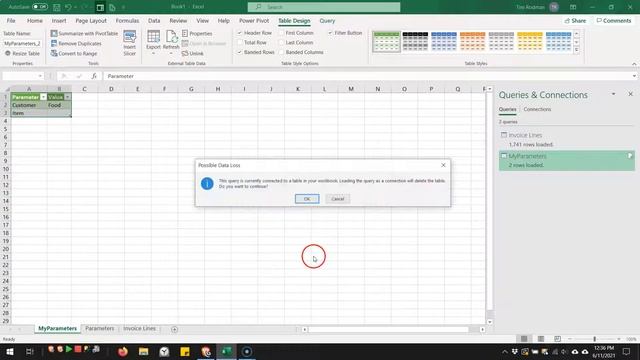Click the Export table icon
The width and height of the screenshot is (640, 360).
click(x=153, y=42)
